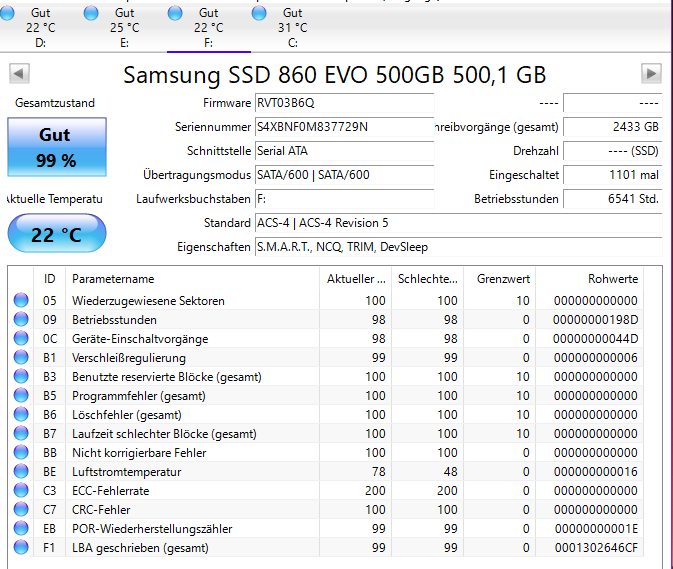The width and height of the screenshot is (673, 569).
Task: Click the Aktueller column header
Action: pyautogui.click(x=356, y=279)
